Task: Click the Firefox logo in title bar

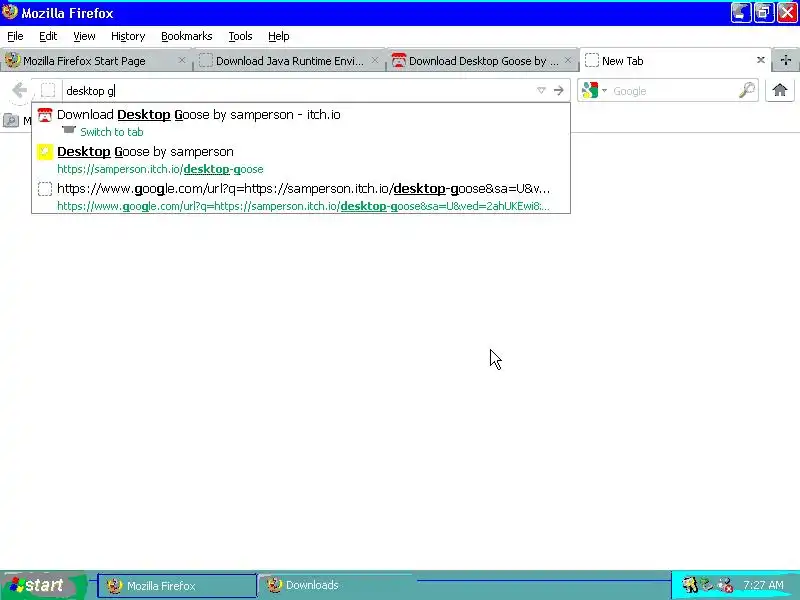Action: (10, 12)
